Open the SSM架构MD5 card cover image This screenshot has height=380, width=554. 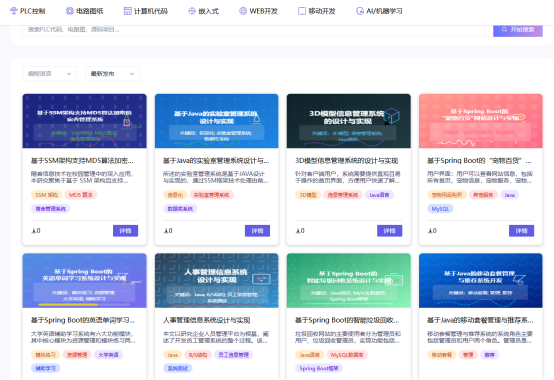[x=84, y=121]
